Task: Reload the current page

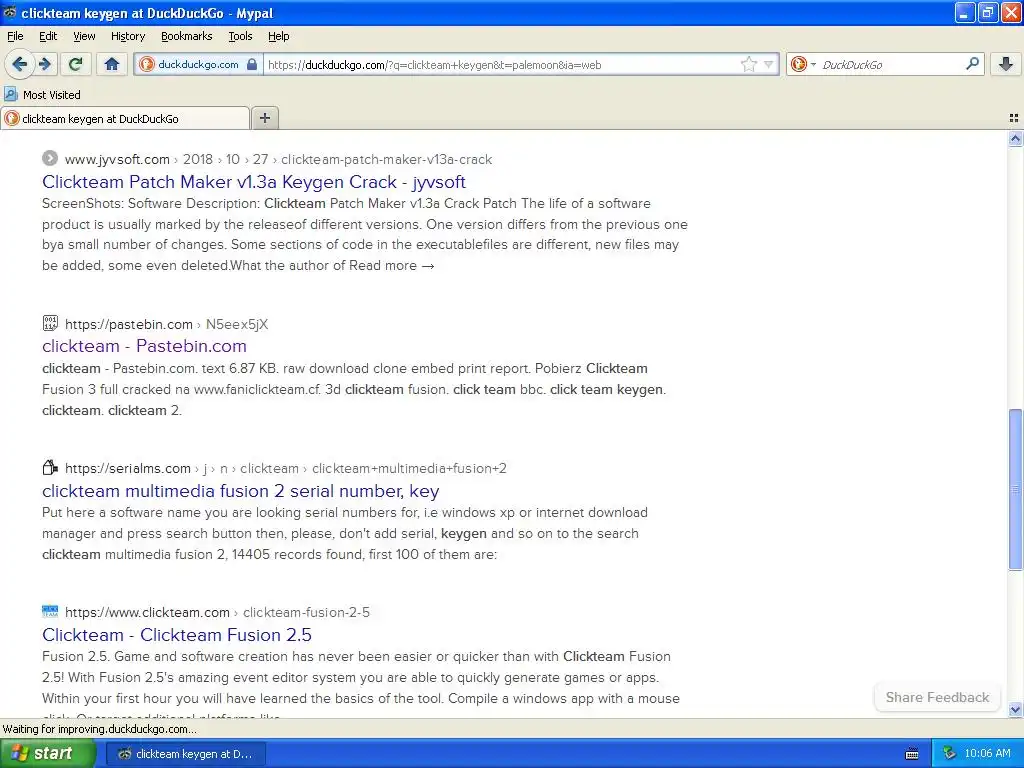Action: pos(76,64)
